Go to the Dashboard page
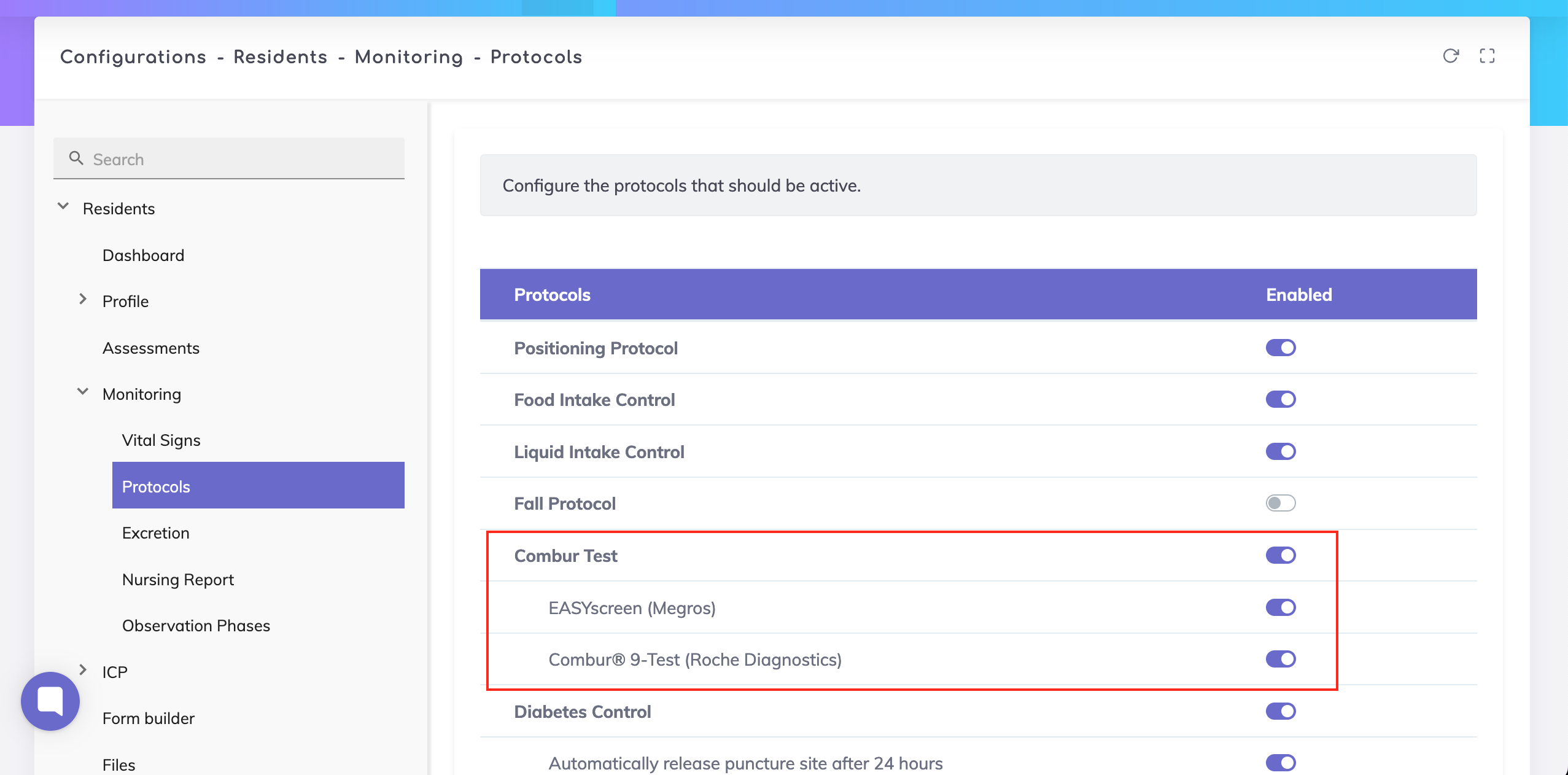This screenshot has width=1568, height=775. click(x=143, y=255)
